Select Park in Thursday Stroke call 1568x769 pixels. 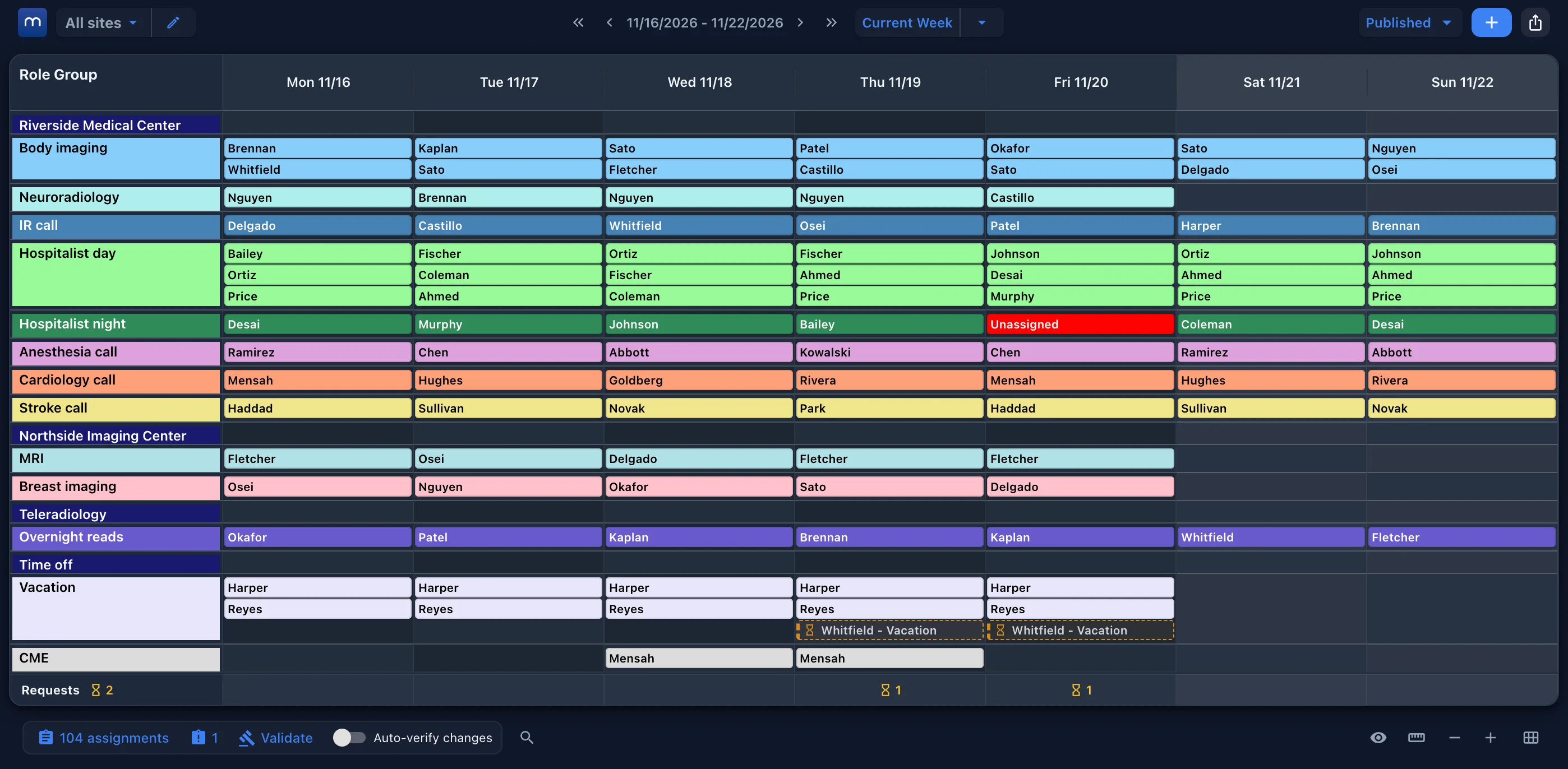(x=889, y=408)
